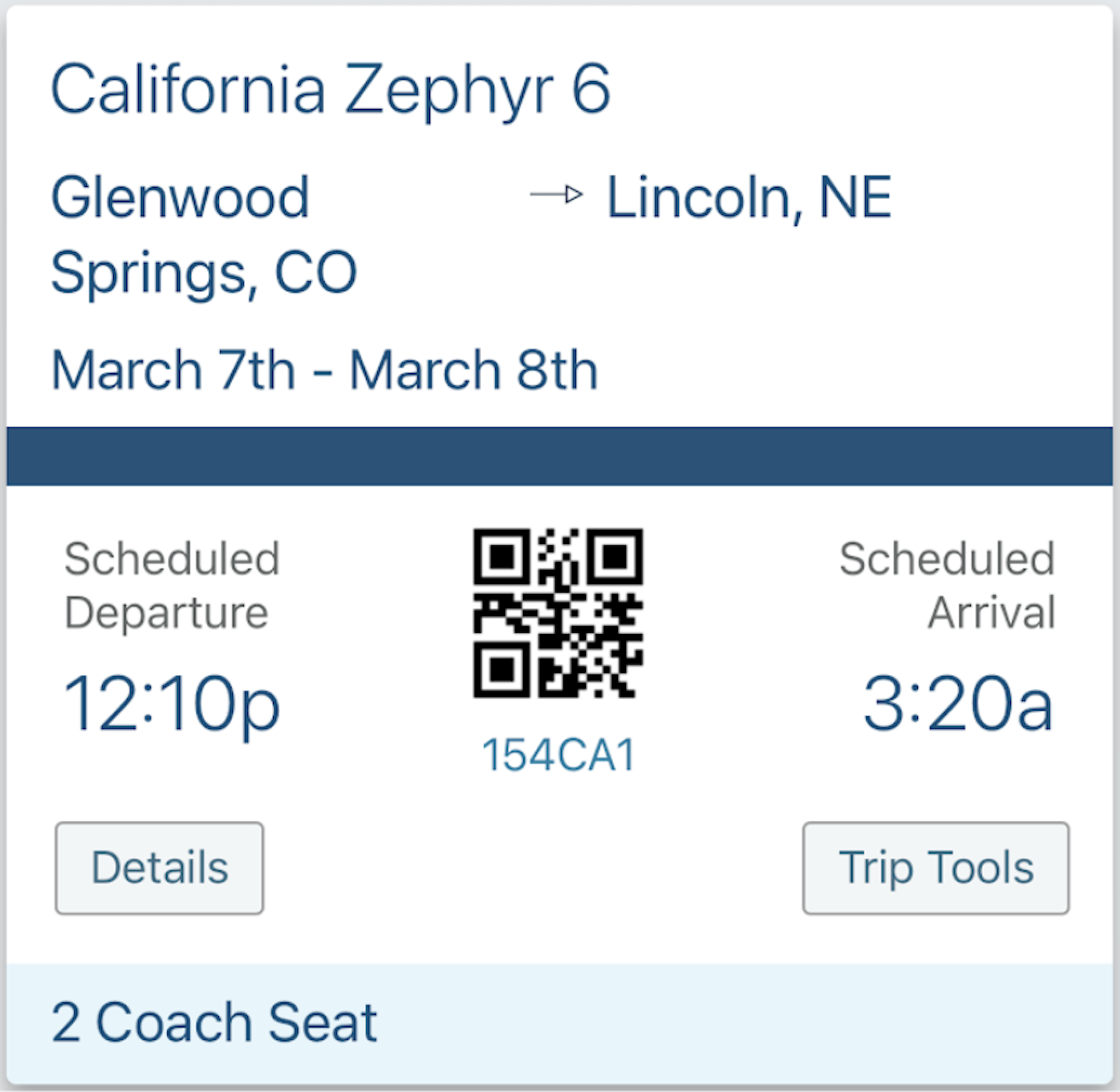
Task: Click the QR code's top-right finder square
Action: point(615,556)
